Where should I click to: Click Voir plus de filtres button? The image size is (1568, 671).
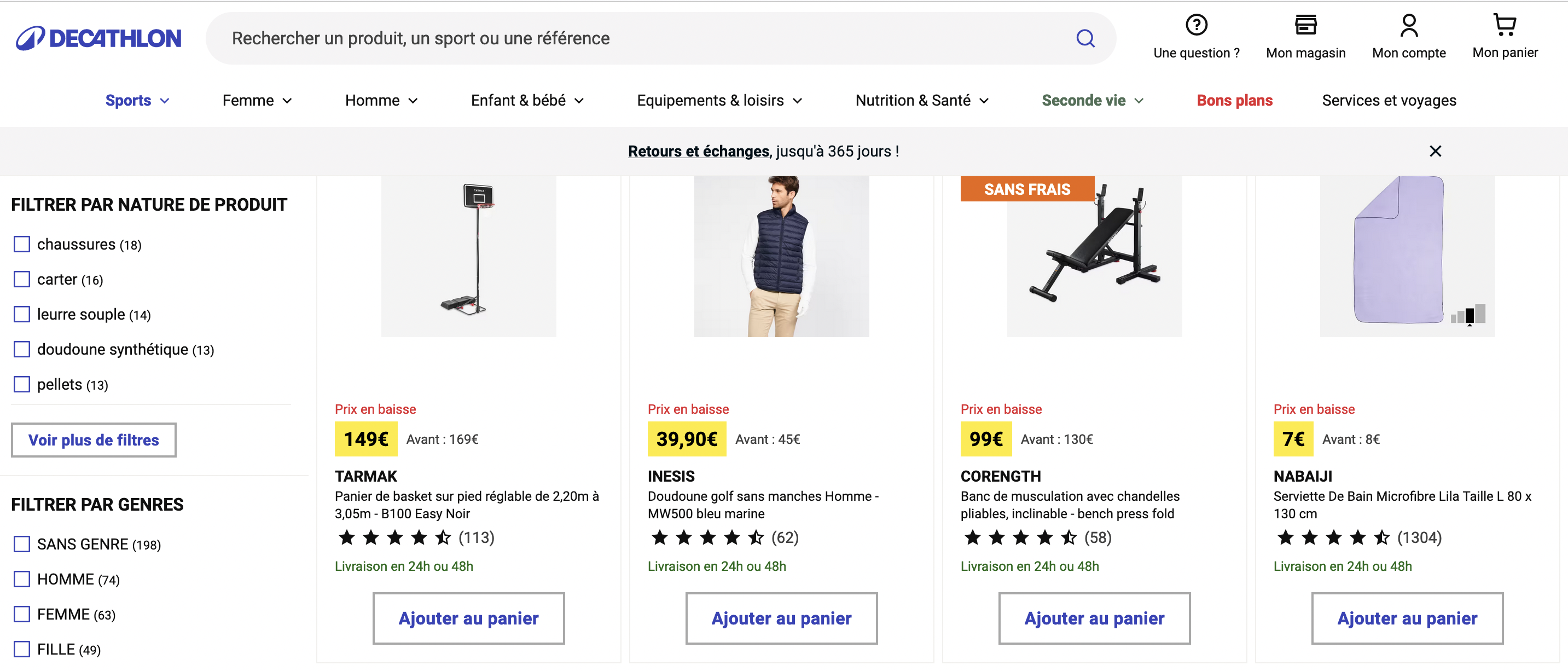point(94,439)
